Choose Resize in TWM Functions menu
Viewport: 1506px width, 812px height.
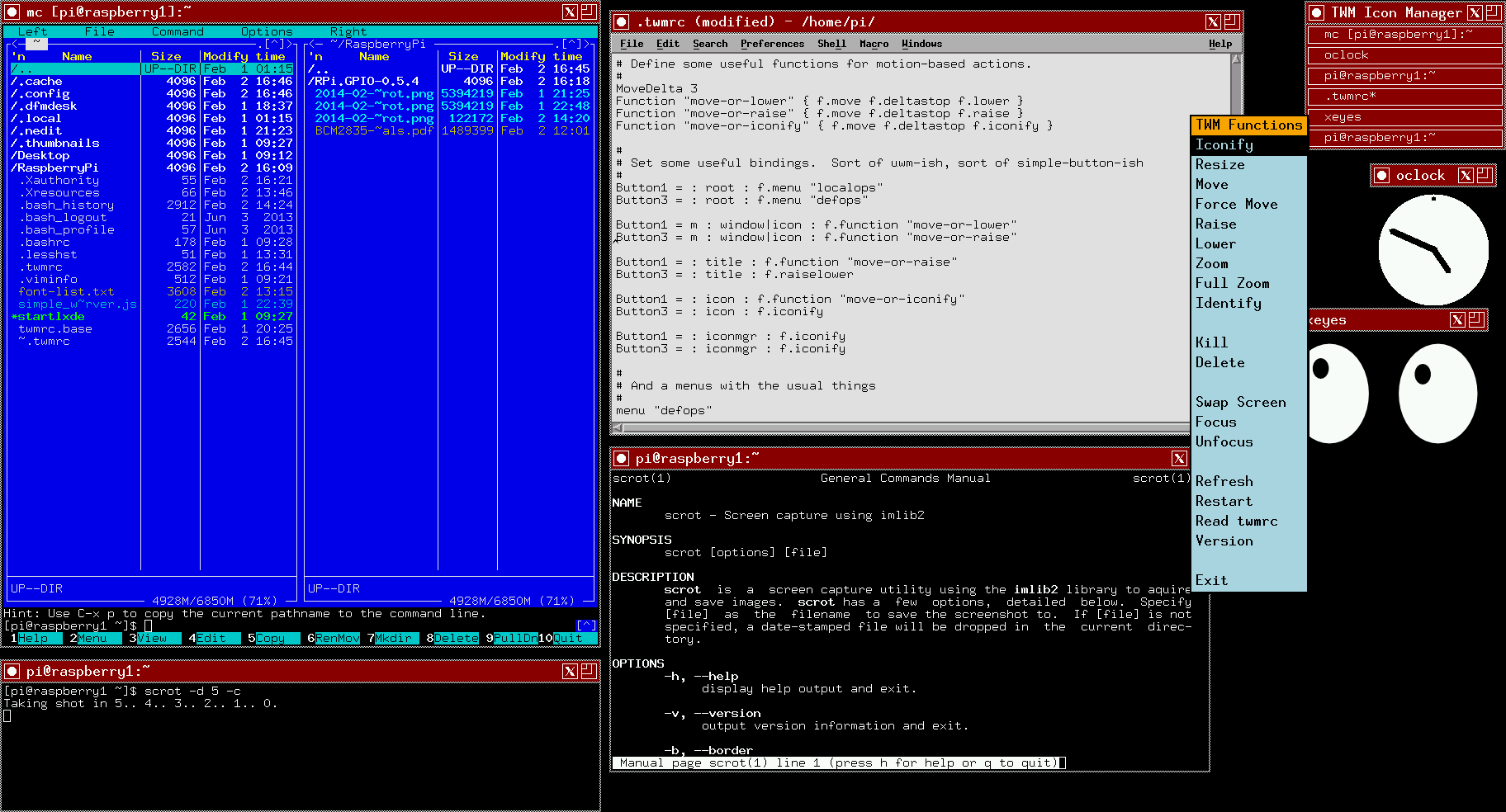pyautogui.click(x=1248, y=164)
